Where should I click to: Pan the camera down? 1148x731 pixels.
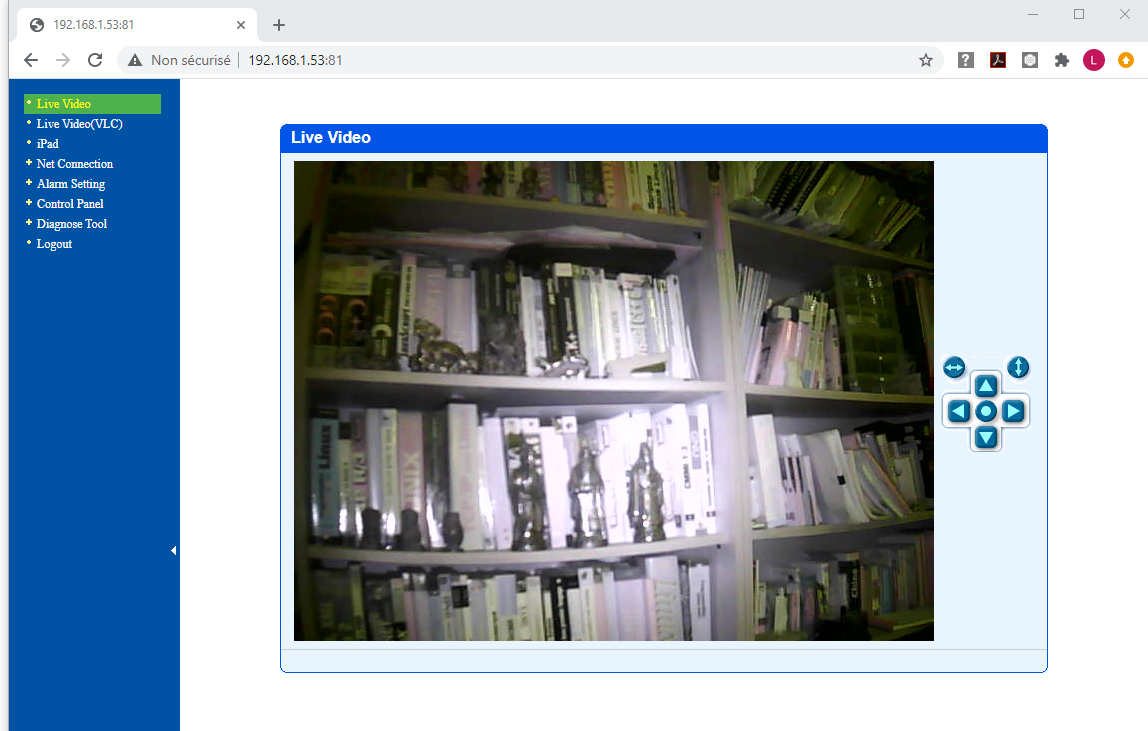[x=986, y=437]
